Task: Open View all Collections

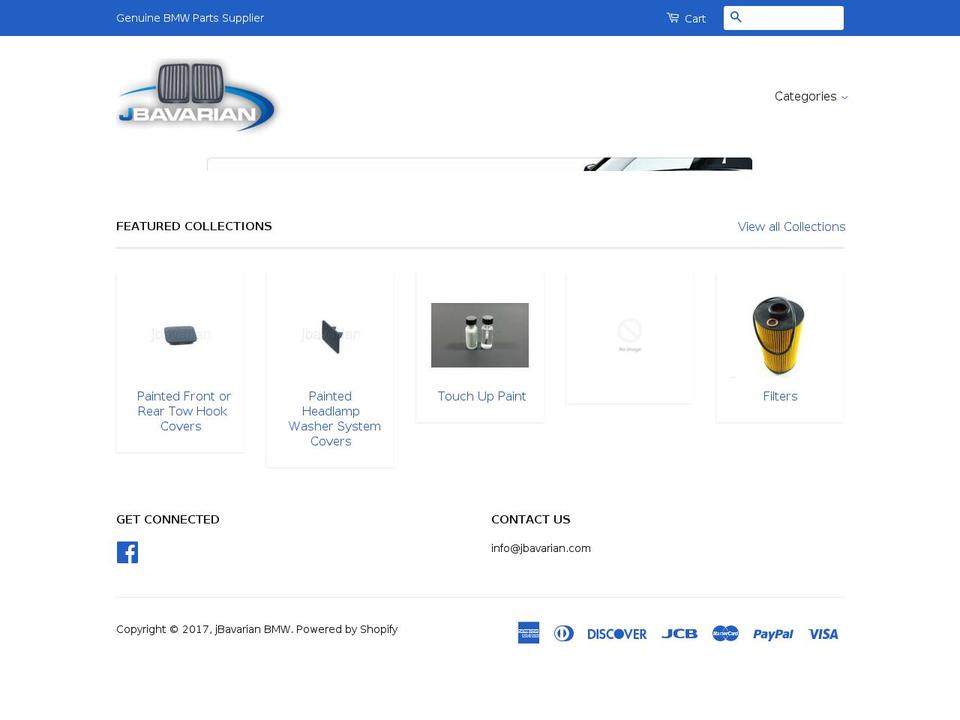Action: coord(791,226)
